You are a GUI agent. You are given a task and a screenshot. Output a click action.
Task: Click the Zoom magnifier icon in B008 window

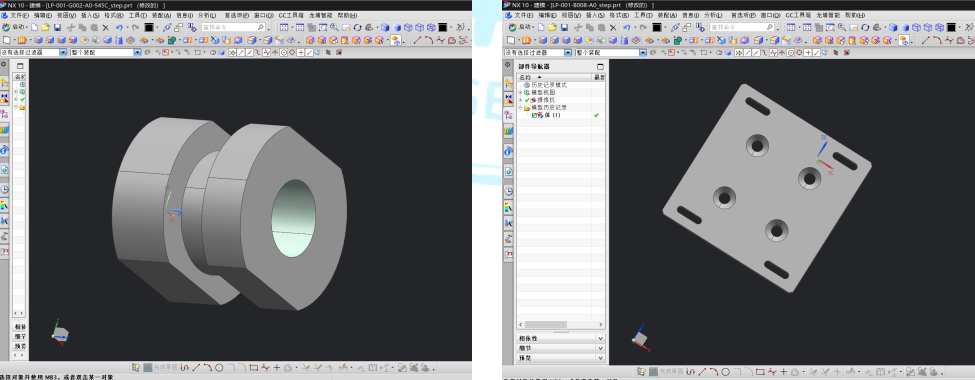click(842, 27)
